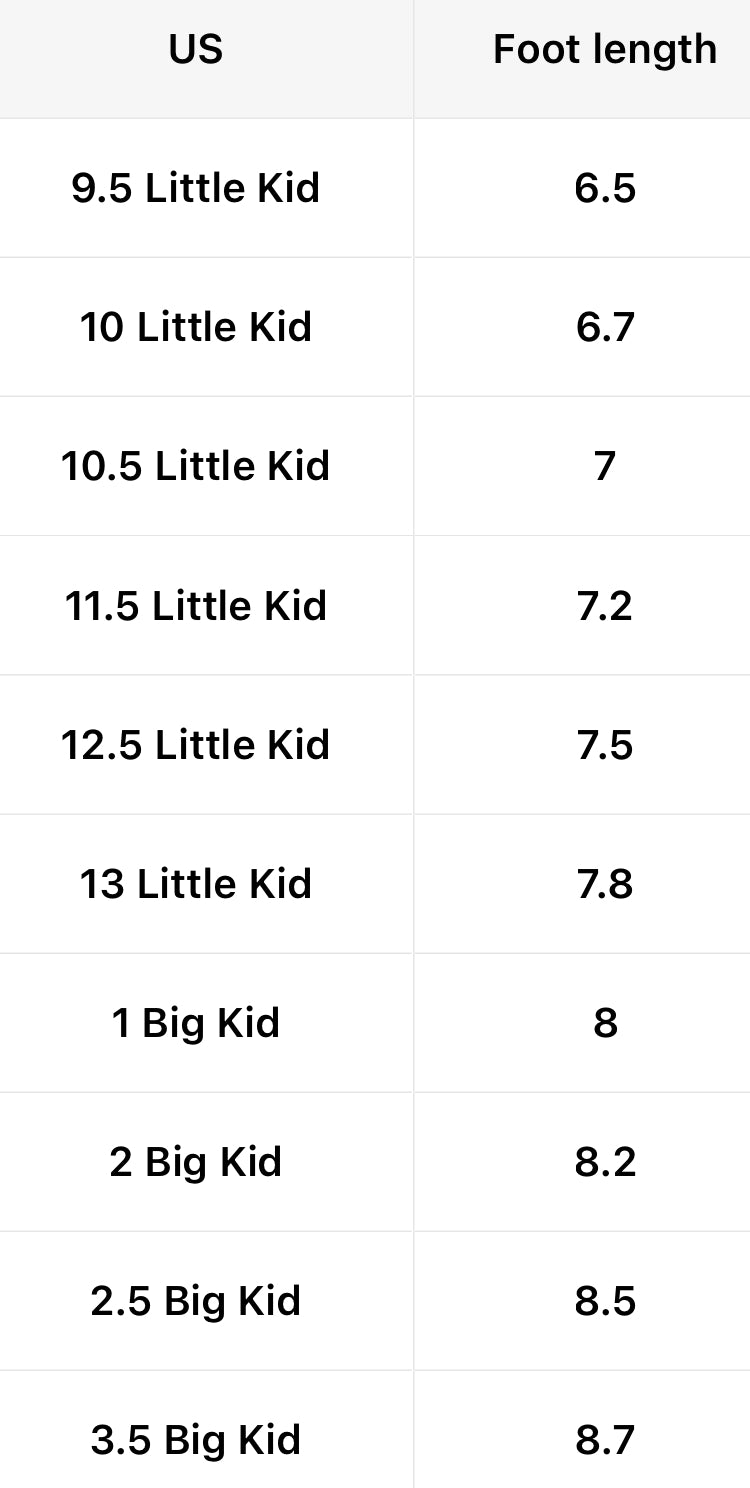Click the 13 Little Kid size cell

tap(196, 883)
